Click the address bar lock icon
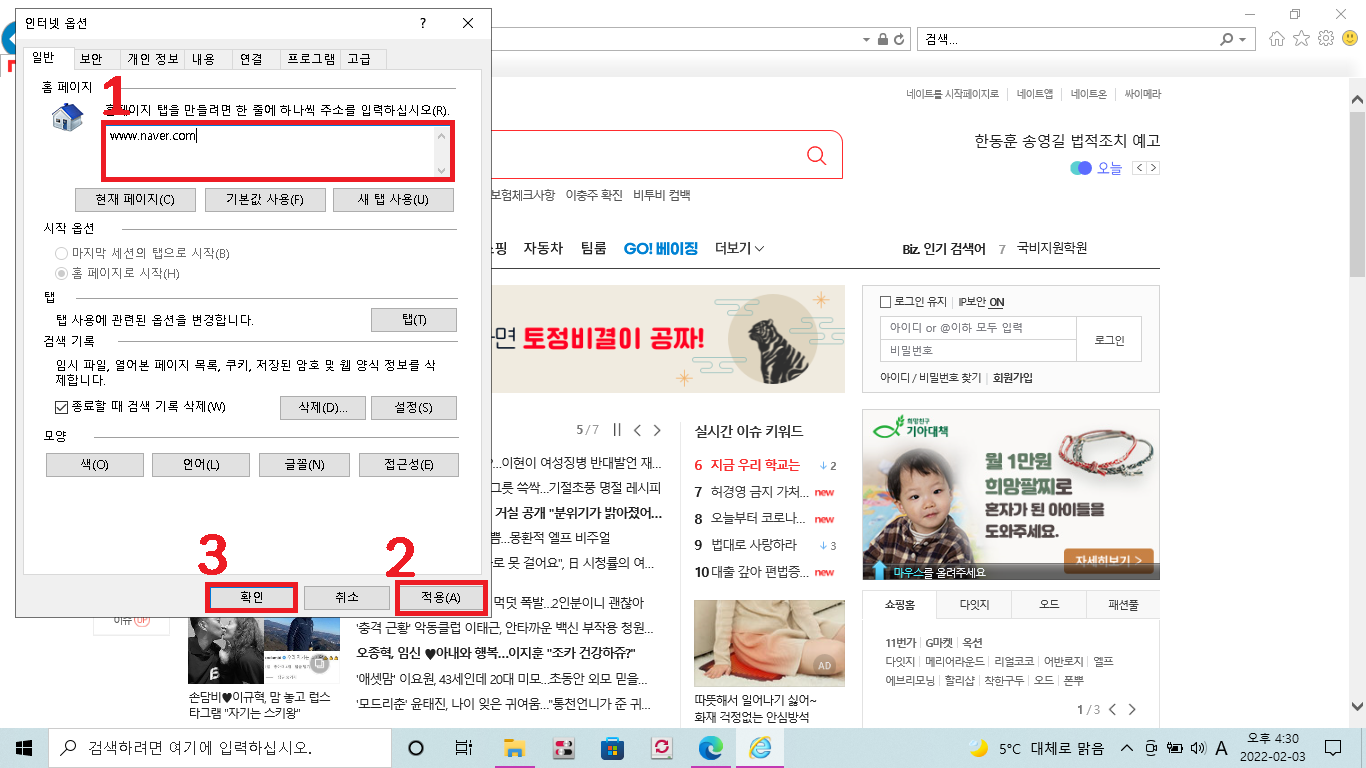Viewport: 1366px width, 768px height. click(883, 39)
